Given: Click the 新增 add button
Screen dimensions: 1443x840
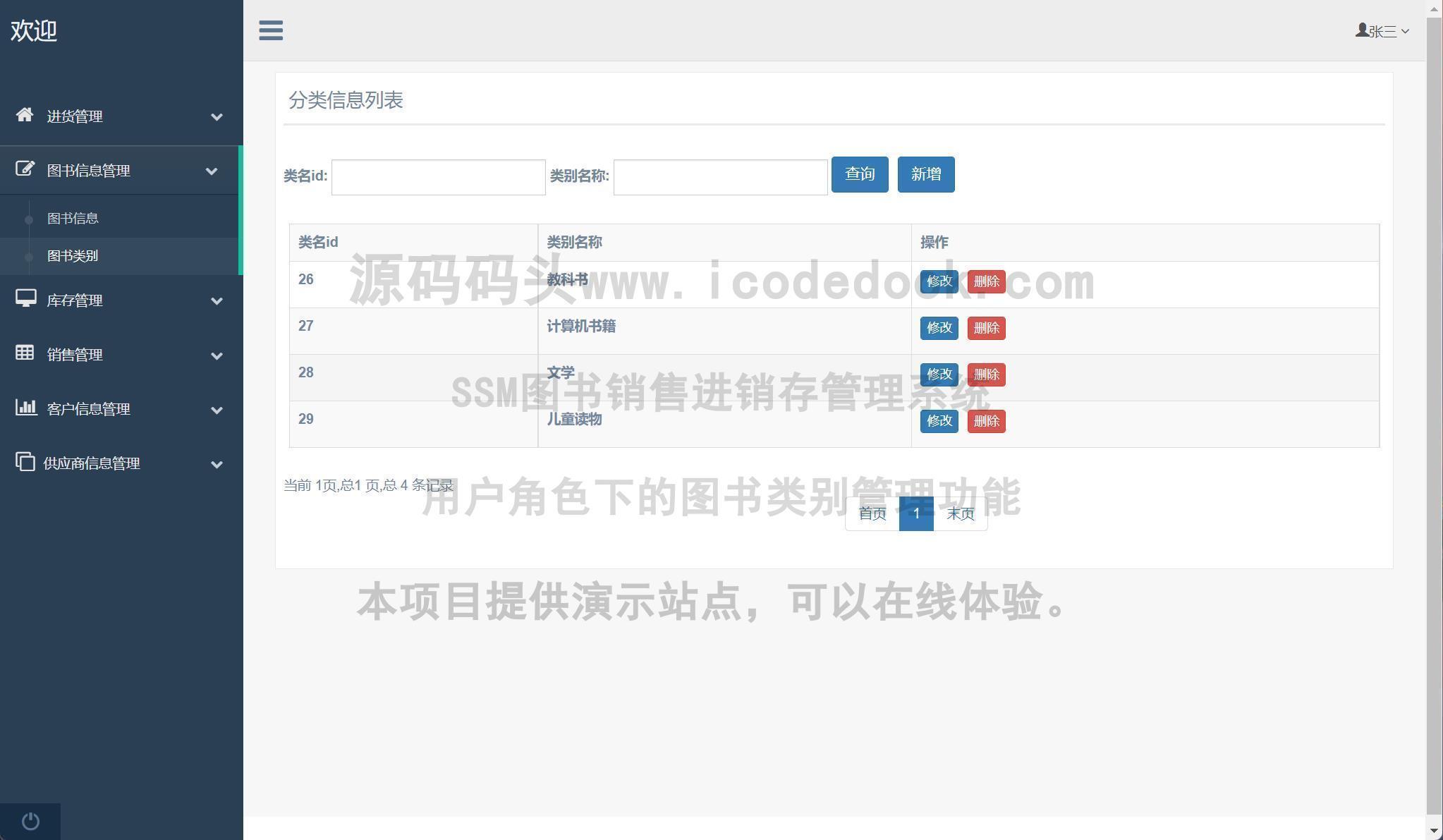Looking at the screenshot, I should click(926, 174).
